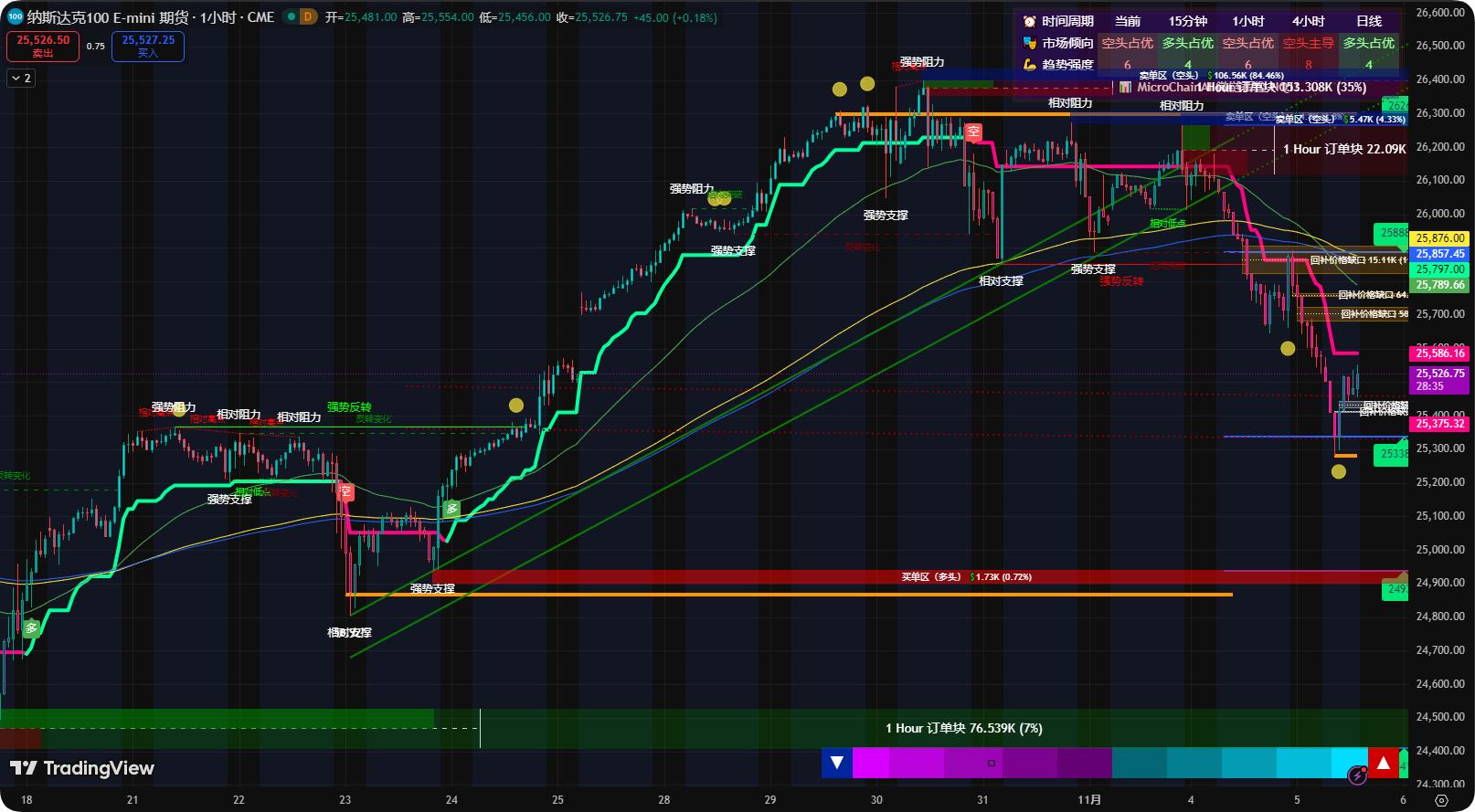Click the 25,527.25 买入 buy button
Image resolution: width=1475 pixels, height=812 pixels.
[x=148, y=46]
